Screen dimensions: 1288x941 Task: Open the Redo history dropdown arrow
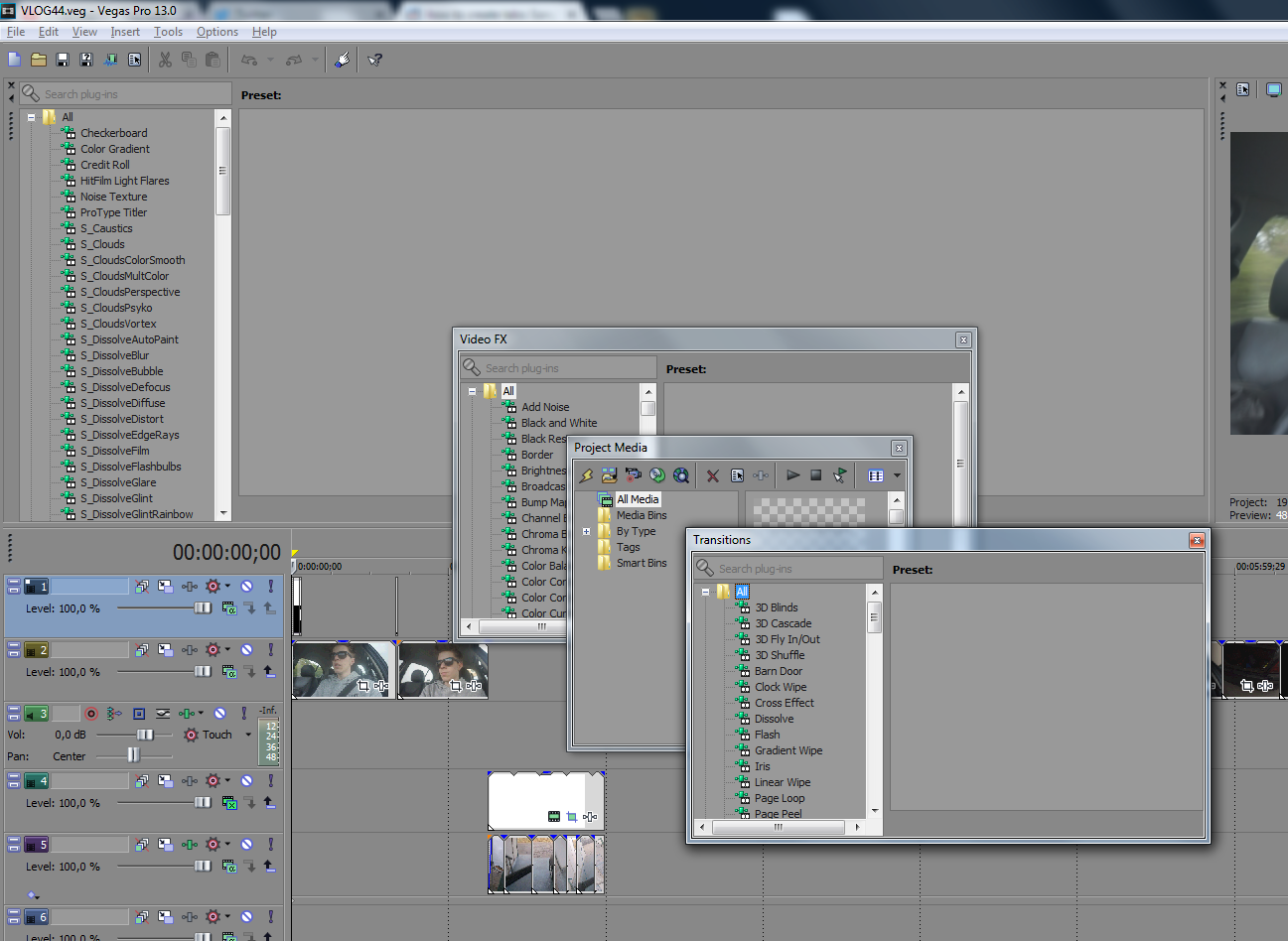click(x=315, y=60)
